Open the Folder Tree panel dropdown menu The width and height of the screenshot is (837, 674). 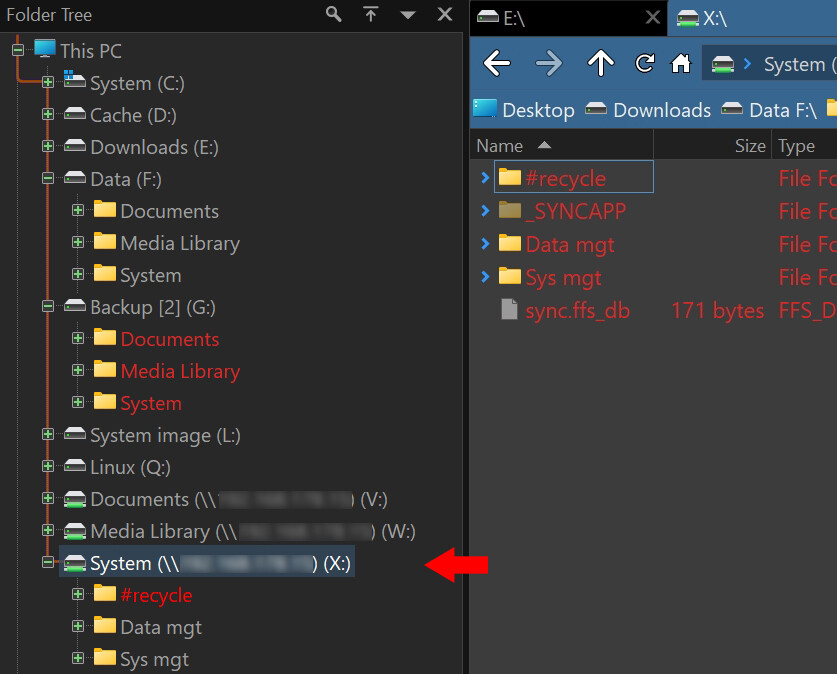click(408, 15)
